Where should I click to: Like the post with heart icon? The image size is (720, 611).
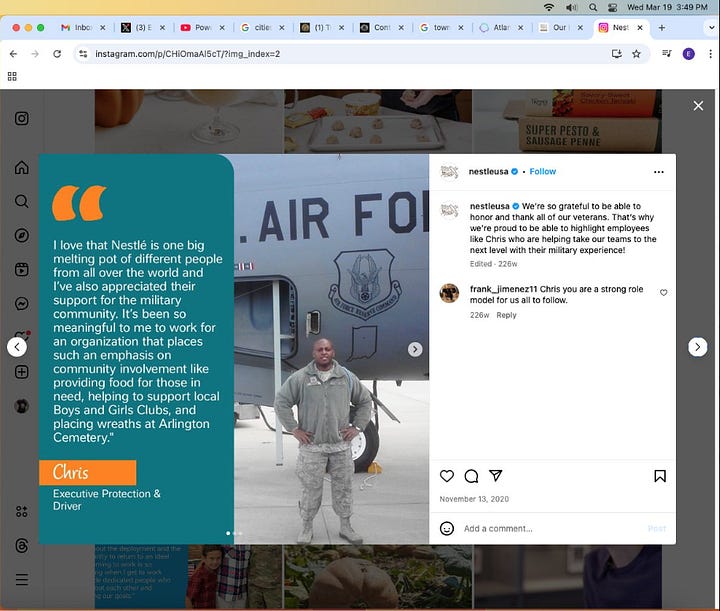click(x=447, y=476)
